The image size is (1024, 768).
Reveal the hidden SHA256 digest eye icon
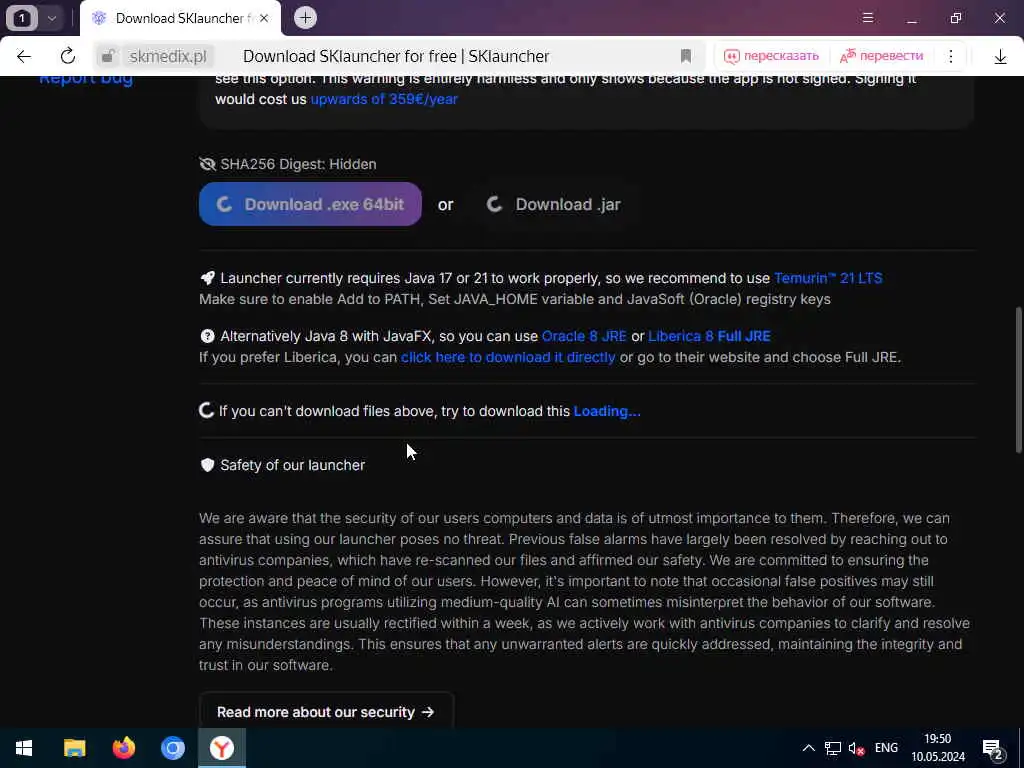pos(208,164)
